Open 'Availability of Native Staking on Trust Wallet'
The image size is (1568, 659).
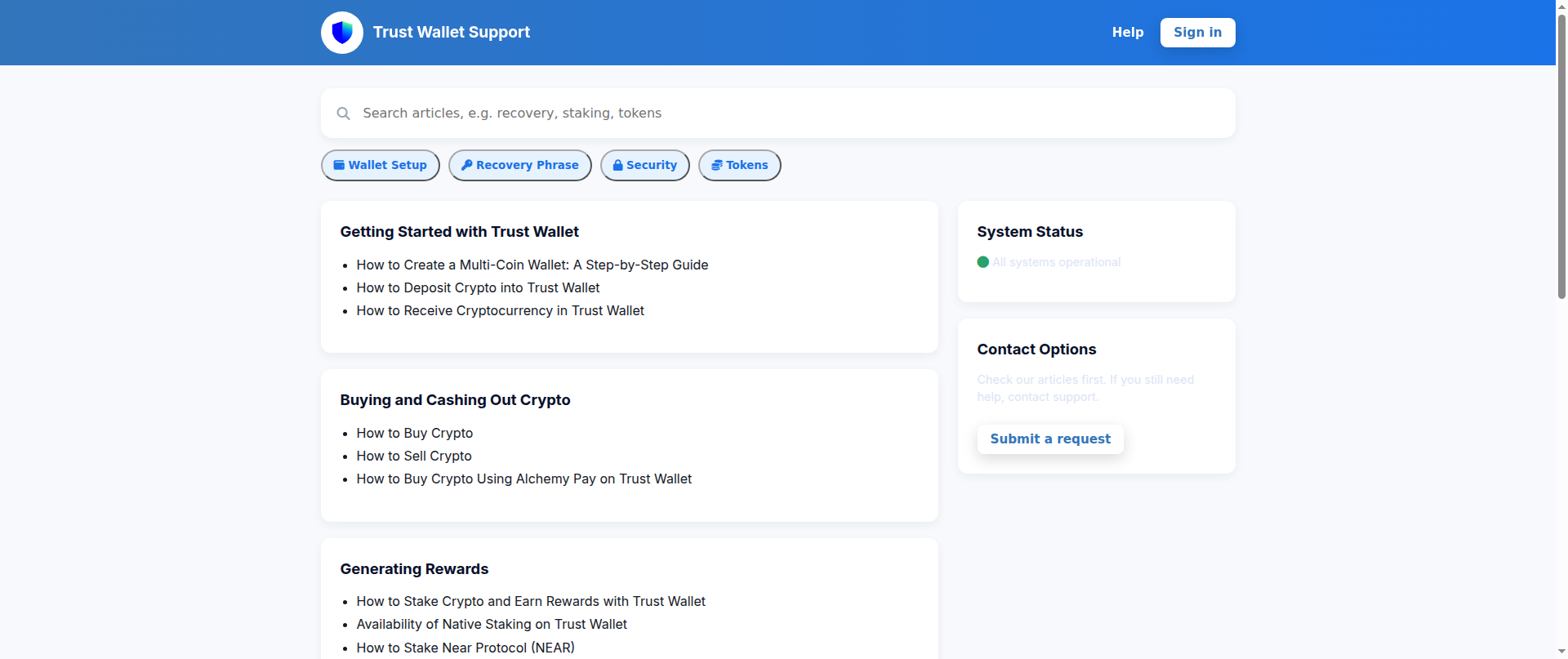click(492, 624)
